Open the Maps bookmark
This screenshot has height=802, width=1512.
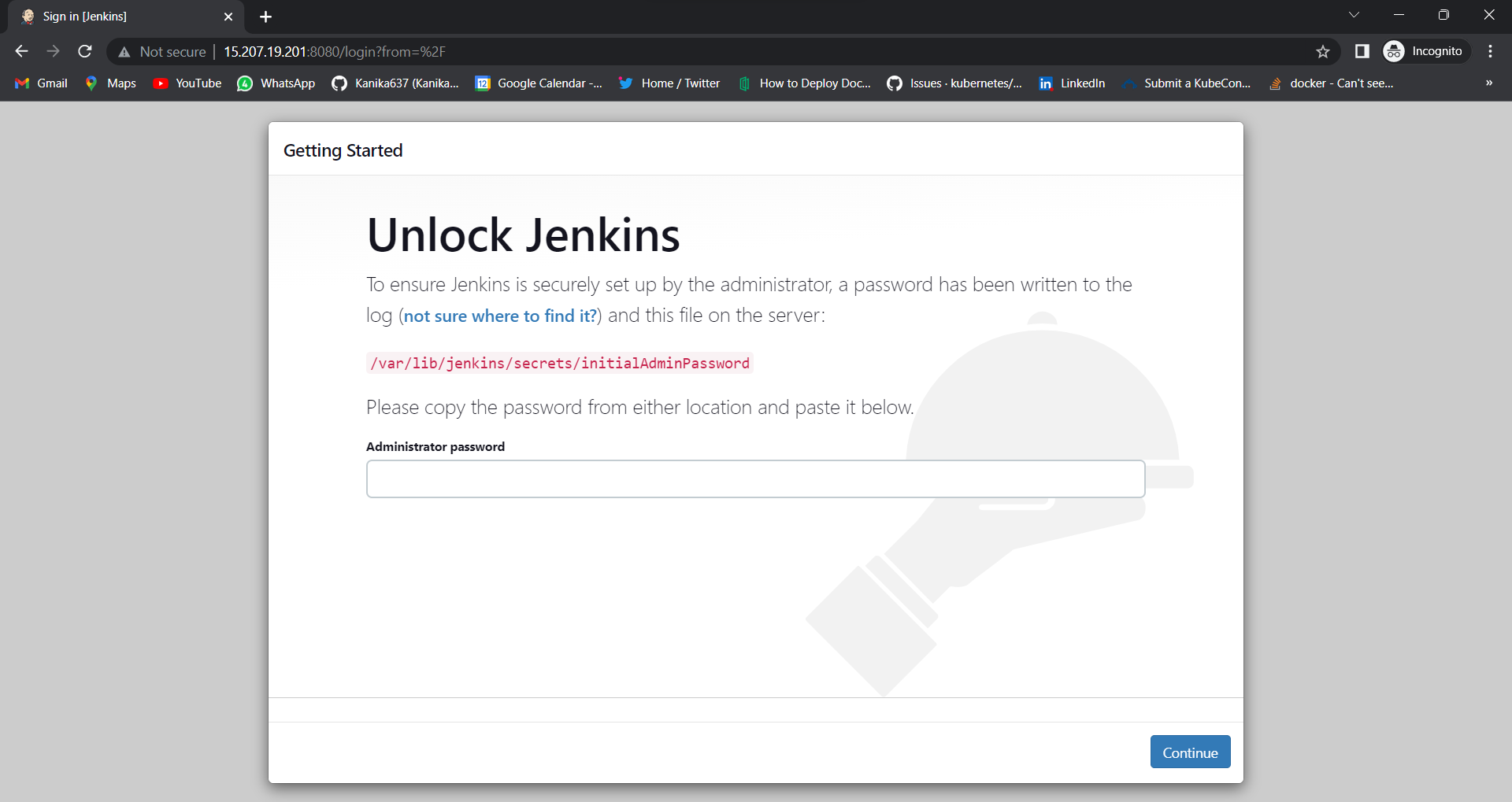[x=111, y=83]
